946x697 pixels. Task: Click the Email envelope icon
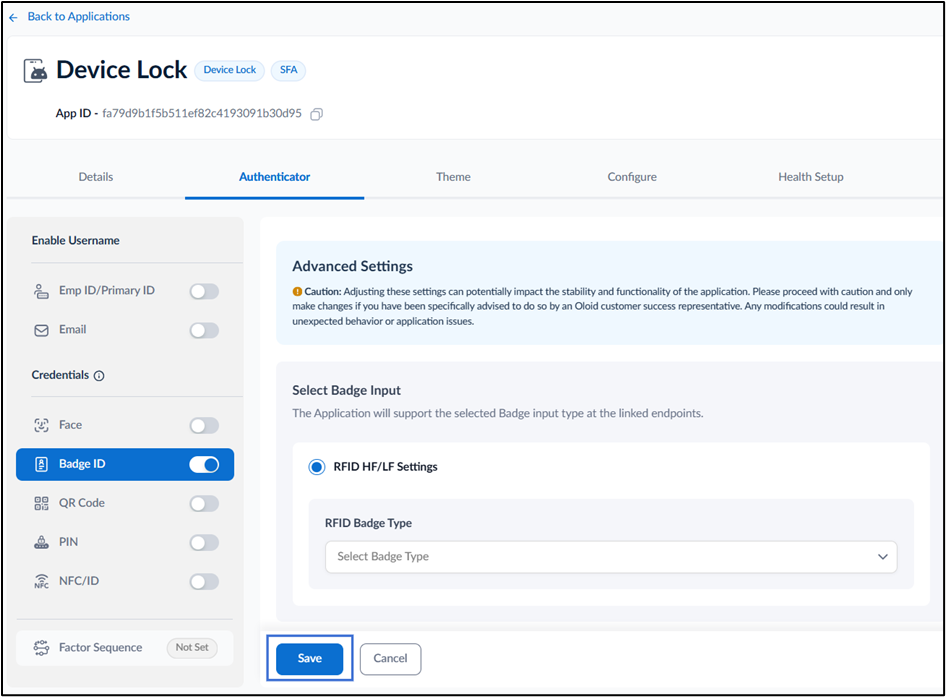(41, 330)
